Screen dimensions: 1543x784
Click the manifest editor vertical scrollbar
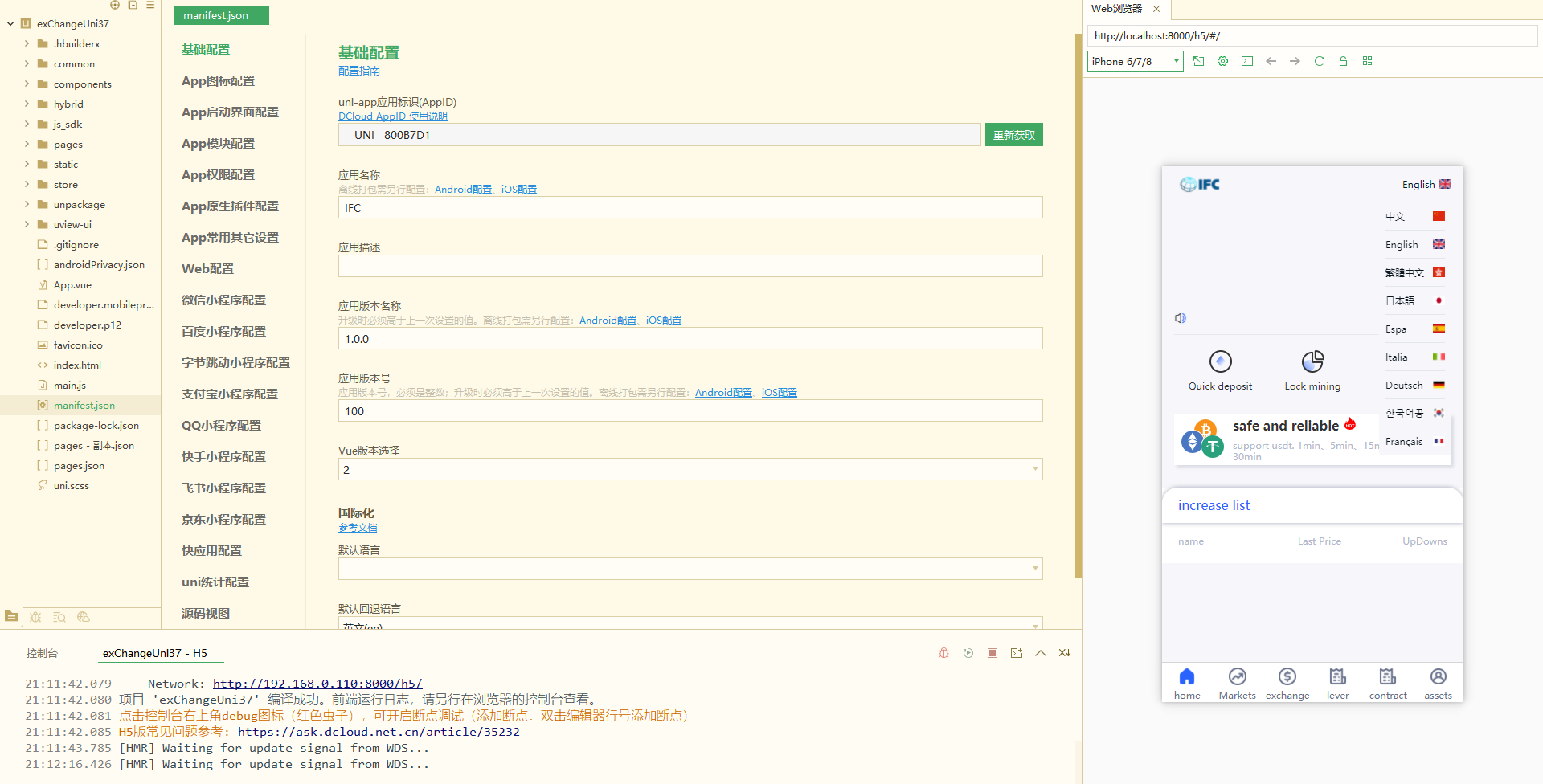[x=1078, y=305]
